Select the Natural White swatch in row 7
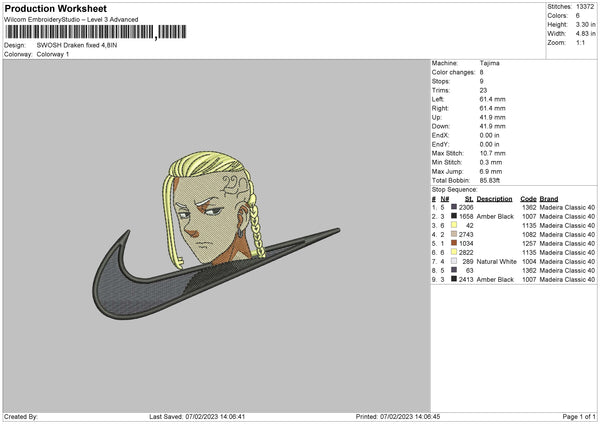This screenshot has width=600, height=424. (x=454, y=261)
